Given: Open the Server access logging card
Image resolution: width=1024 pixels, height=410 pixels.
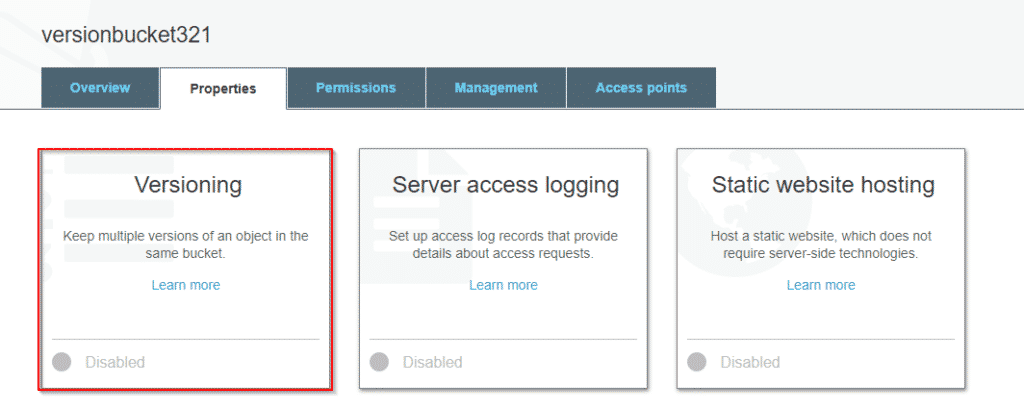Looking at the screenshot, I should pyautogui.click(x=503, y=268).
